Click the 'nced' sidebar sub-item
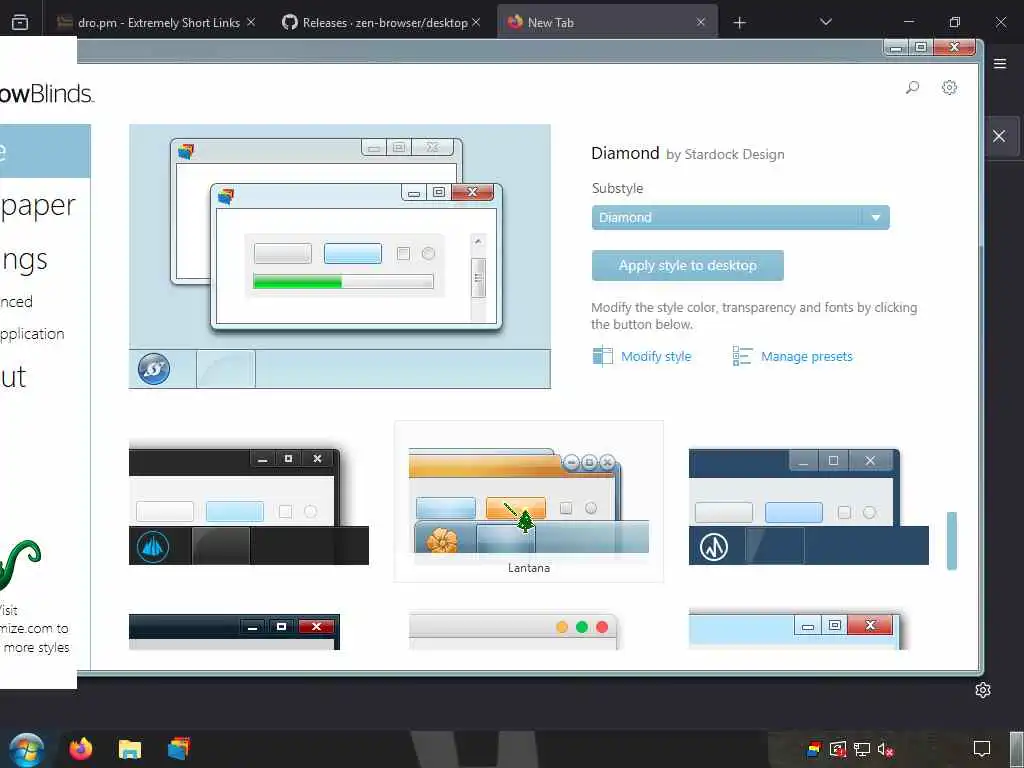Screen dimensions: 1024x768 [x=16, y=302]
